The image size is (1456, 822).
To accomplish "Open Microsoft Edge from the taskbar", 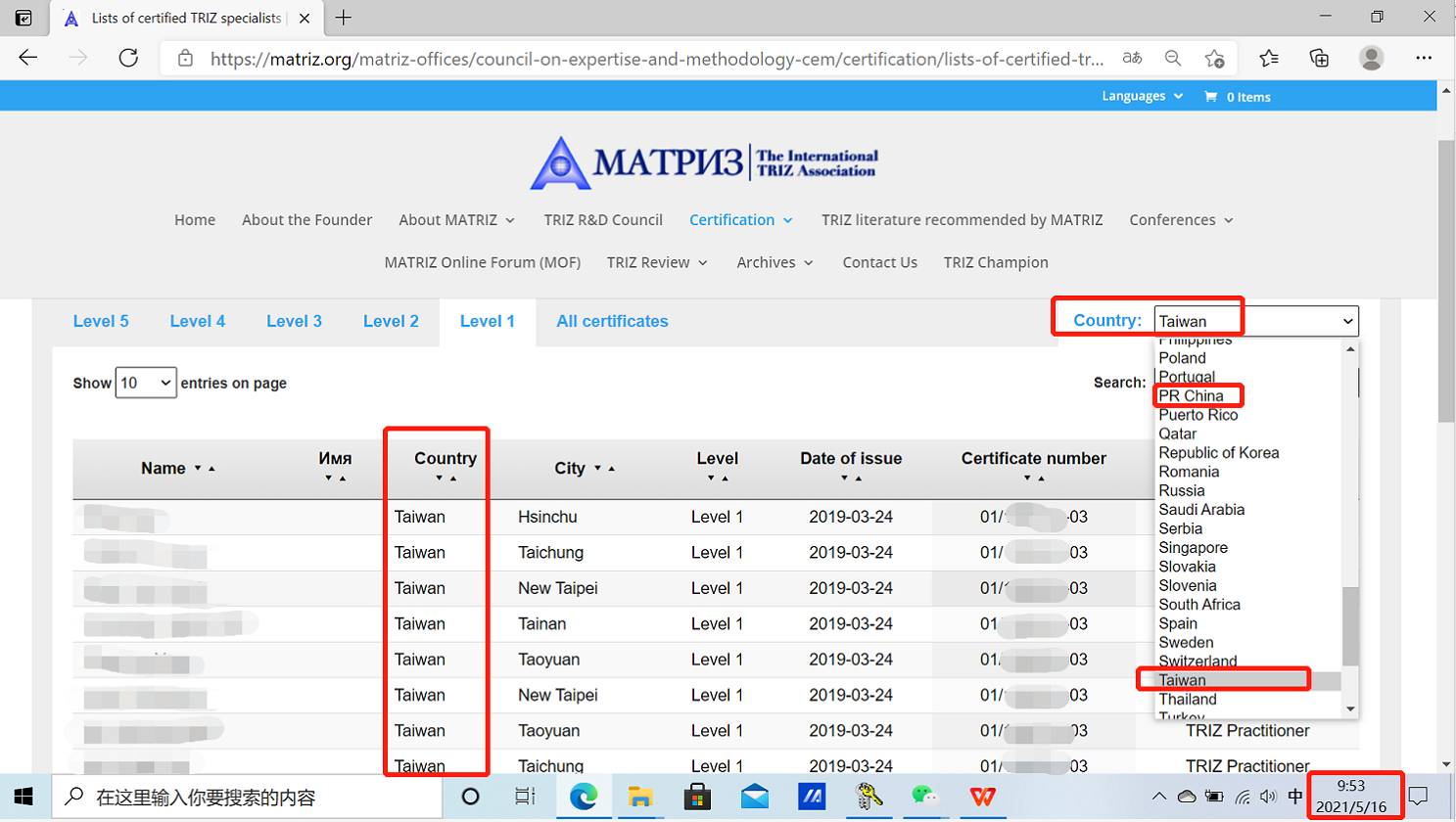I will pos(584,797).
